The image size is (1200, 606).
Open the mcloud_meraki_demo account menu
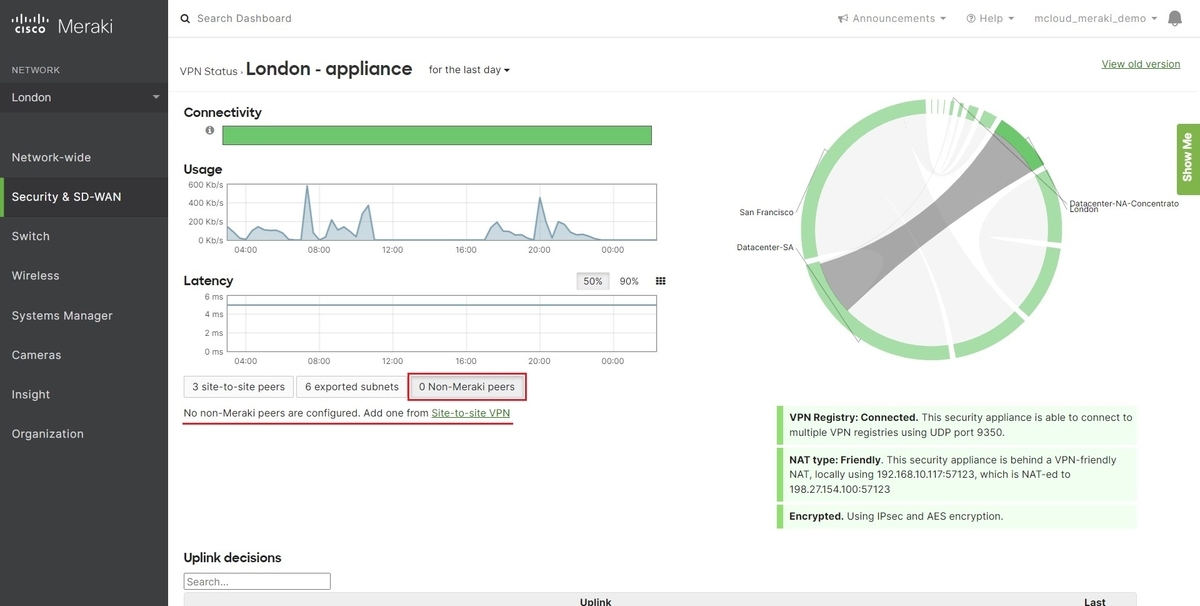(x=1096, y=18)
